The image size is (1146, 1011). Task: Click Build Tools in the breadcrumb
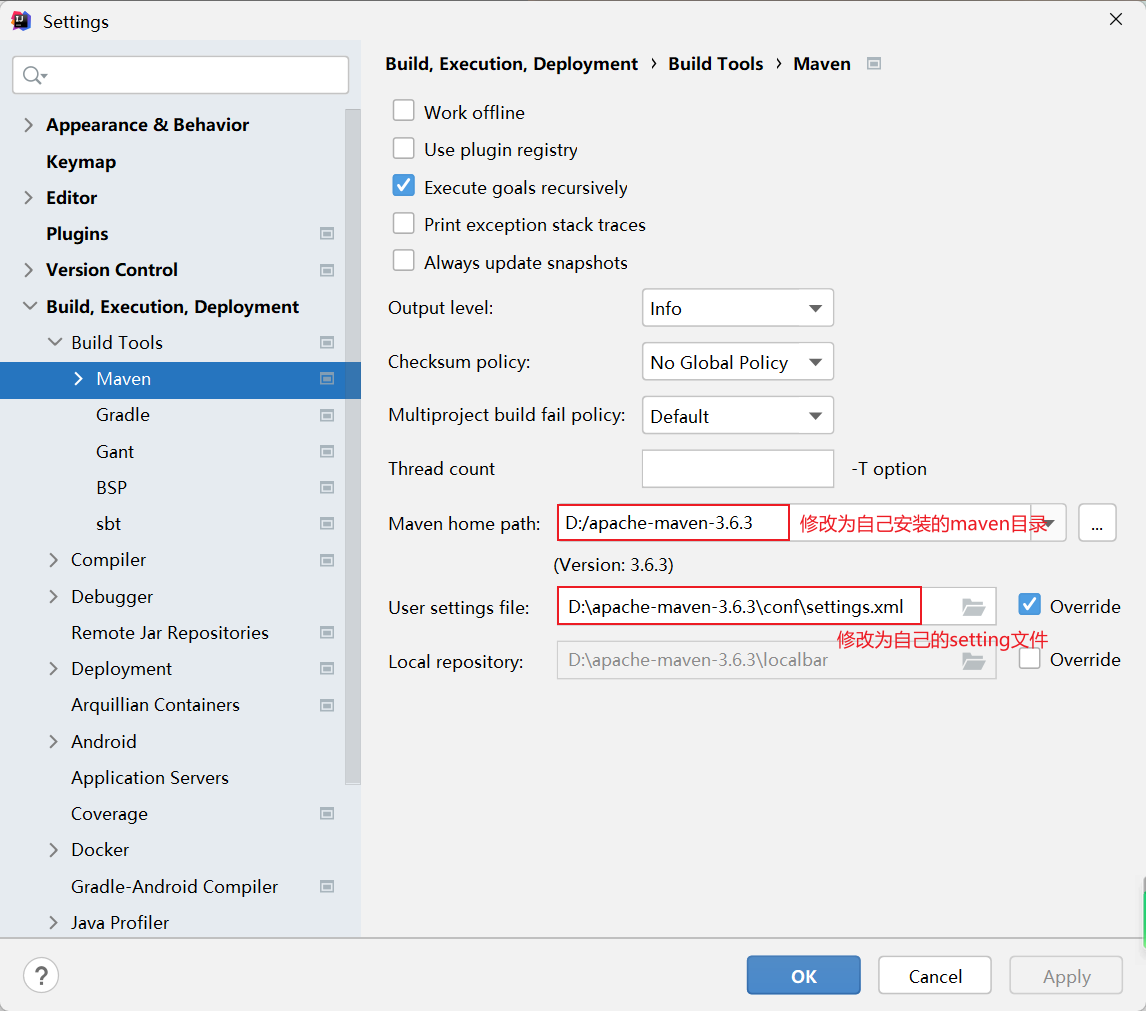[716, 64]
